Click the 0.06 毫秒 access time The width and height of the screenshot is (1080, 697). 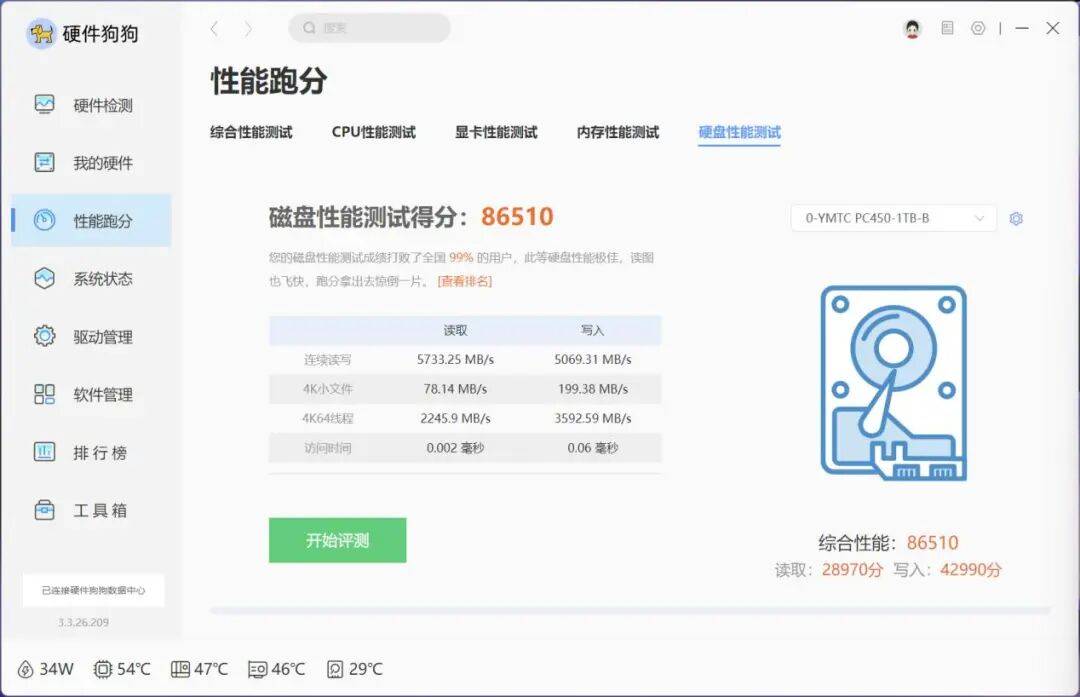point(593,448)
